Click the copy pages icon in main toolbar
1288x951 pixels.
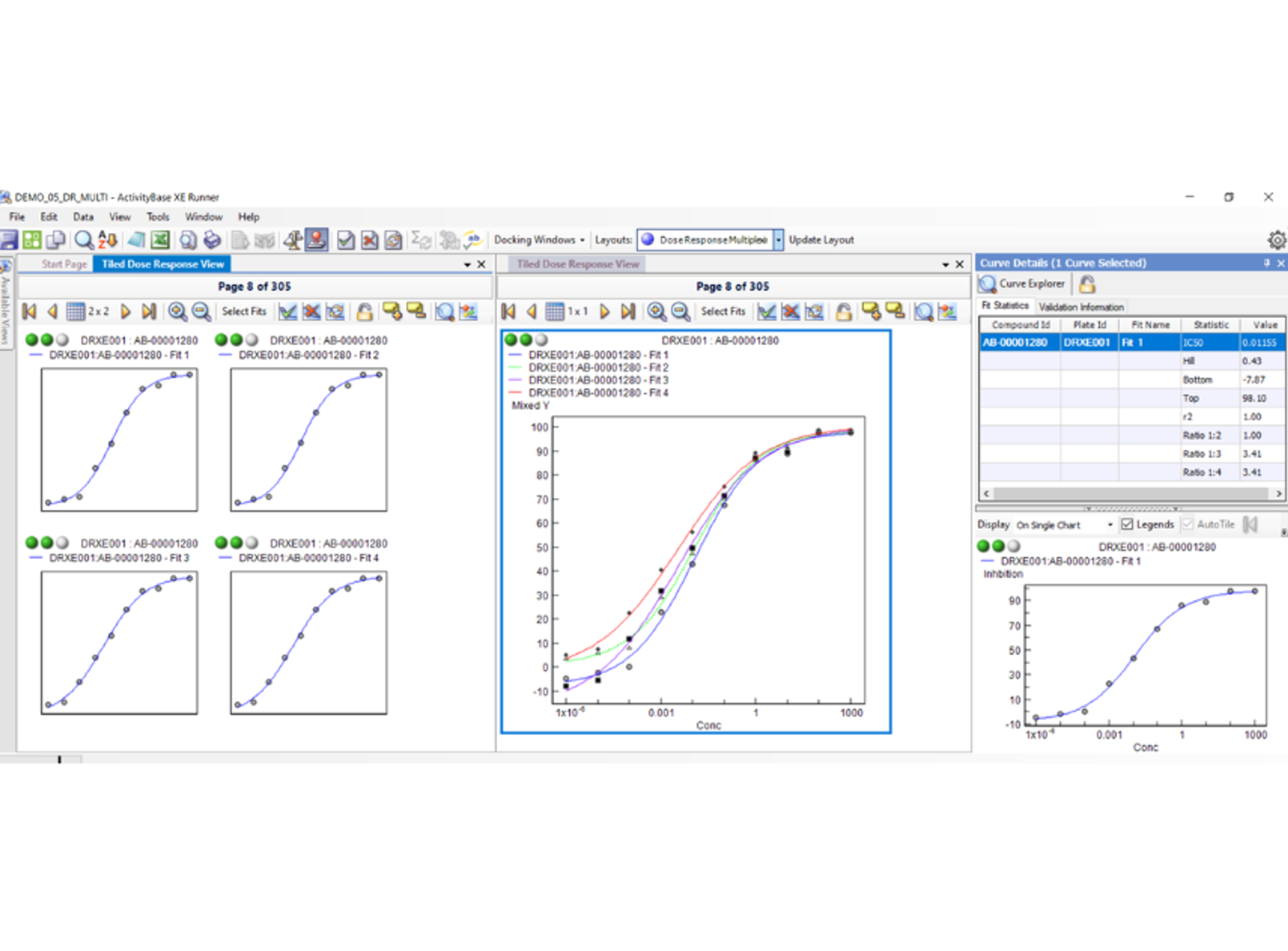pos(56,240)
